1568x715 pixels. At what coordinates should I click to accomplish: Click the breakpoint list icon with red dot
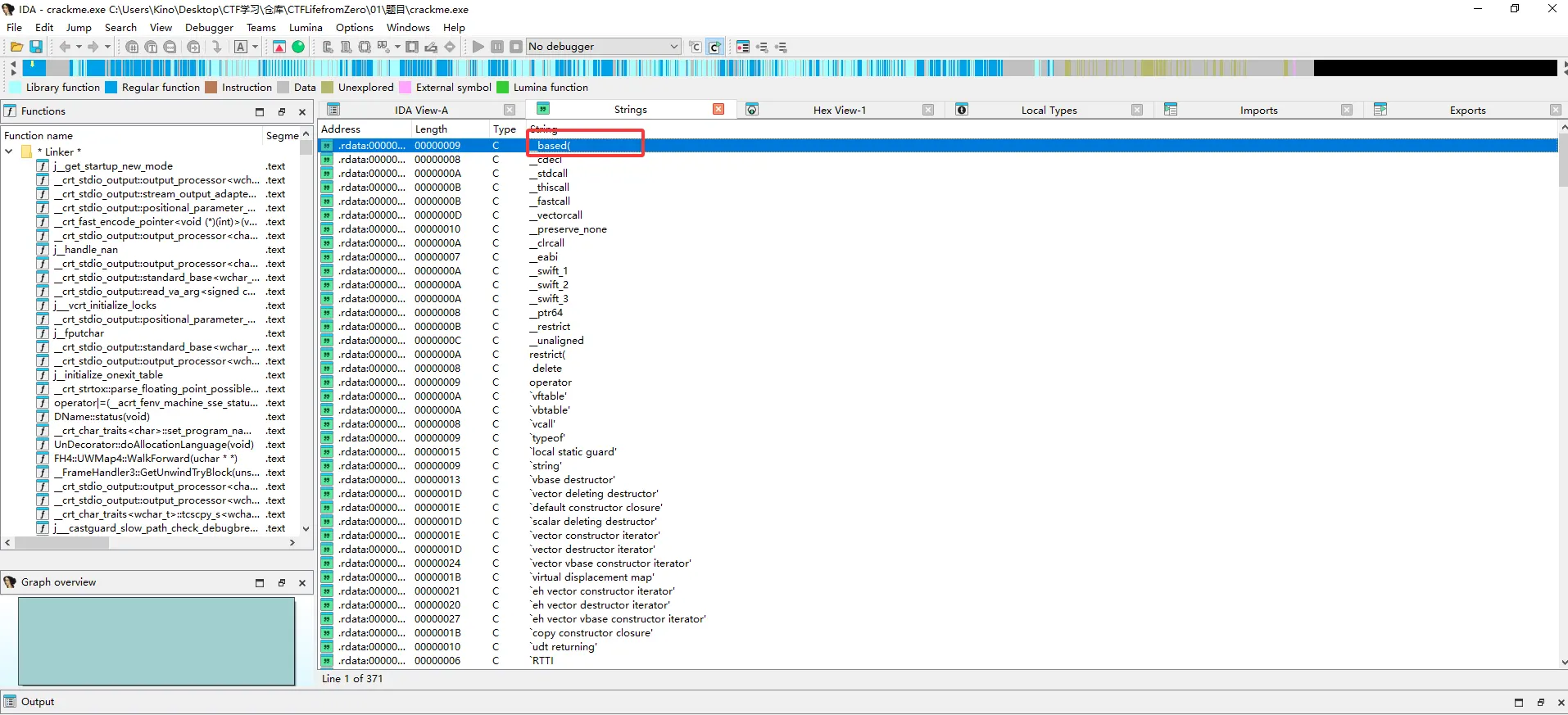pyautogui.click(x=743, y=47)
